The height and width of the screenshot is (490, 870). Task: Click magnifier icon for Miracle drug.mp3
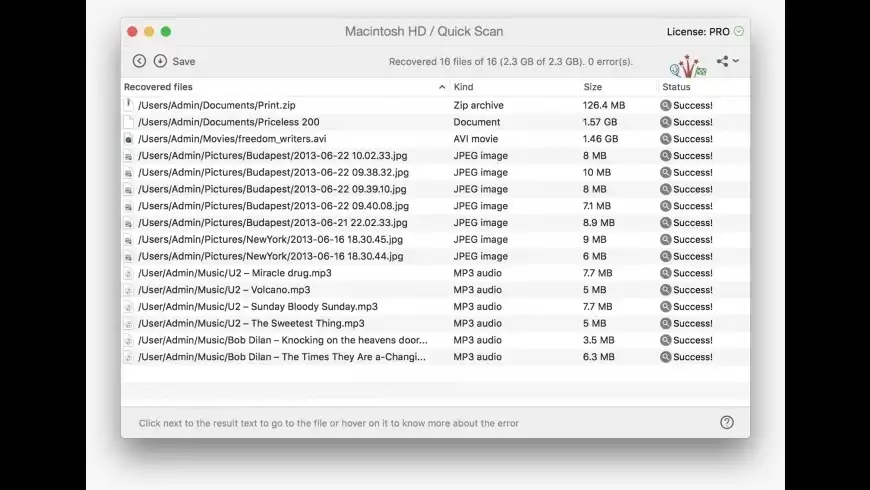coord(666,273)
